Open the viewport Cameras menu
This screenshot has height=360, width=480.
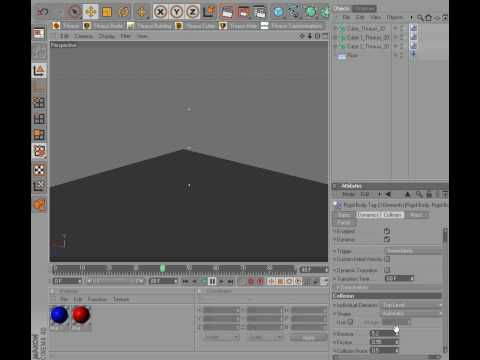click(83, 36)
